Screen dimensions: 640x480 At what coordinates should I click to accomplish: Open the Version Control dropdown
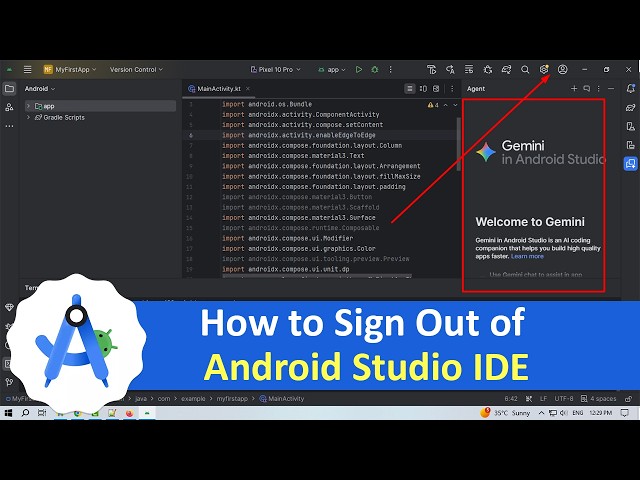[x=136, y=69]
